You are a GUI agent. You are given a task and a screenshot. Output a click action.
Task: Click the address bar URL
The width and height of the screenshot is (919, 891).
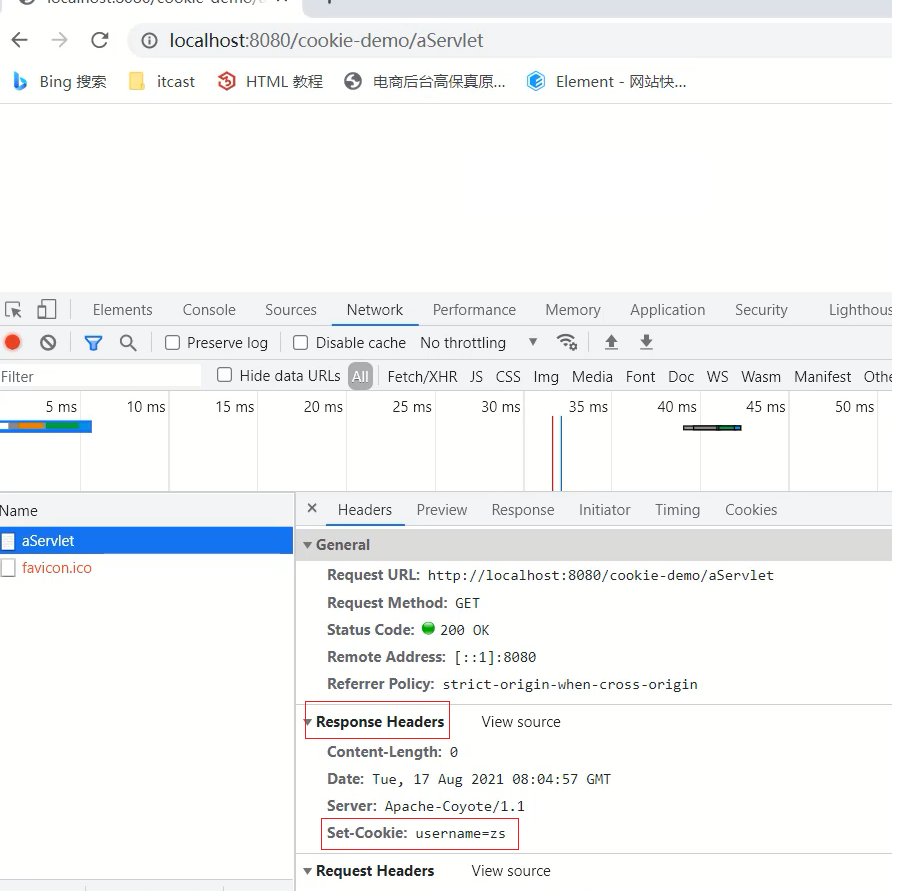[326, 40]
